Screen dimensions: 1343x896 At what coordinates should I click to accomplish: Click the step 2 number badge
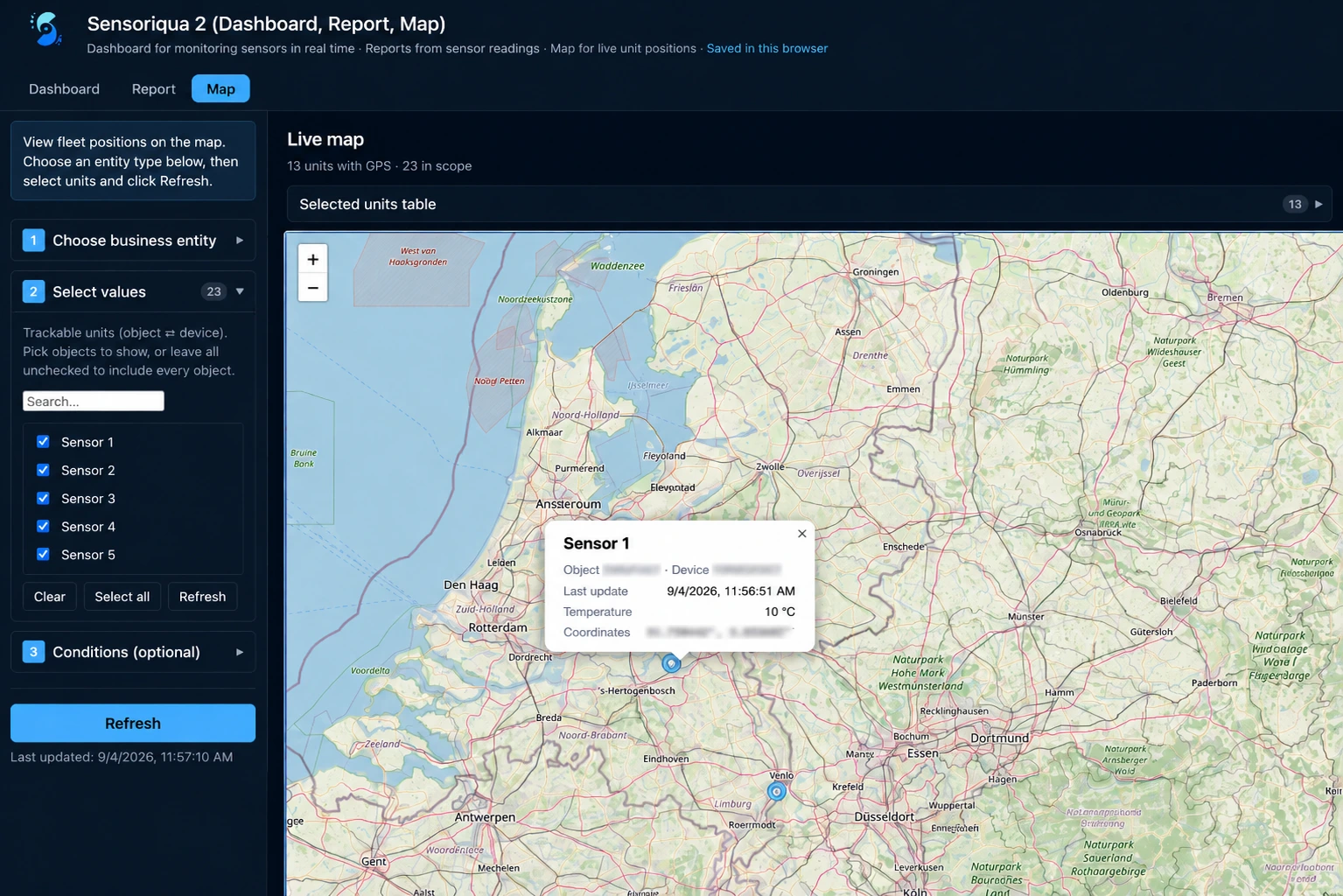point(33,291)
